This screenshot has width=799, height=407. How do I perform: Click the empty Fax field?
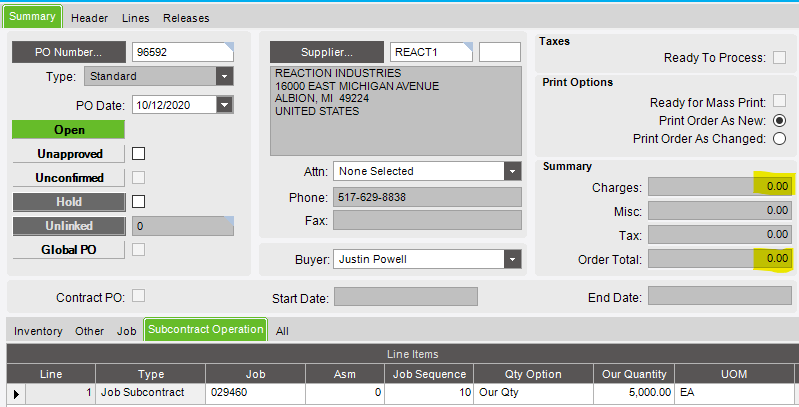[x=428, y=221]
